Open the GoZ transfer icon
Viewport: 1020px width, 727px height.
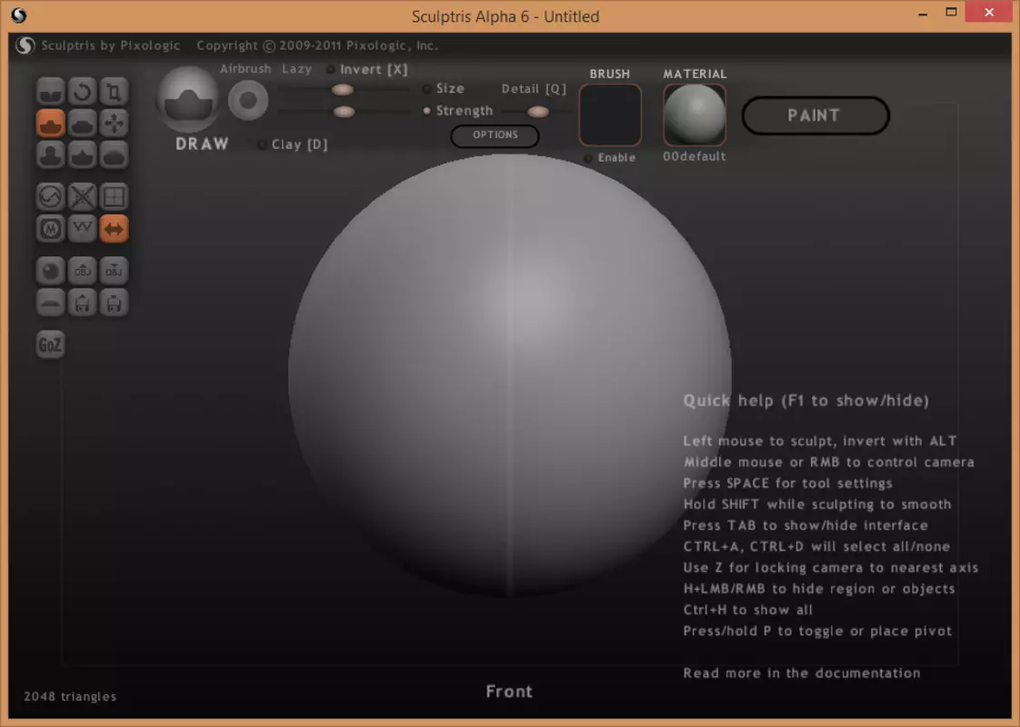pos(50,344)
